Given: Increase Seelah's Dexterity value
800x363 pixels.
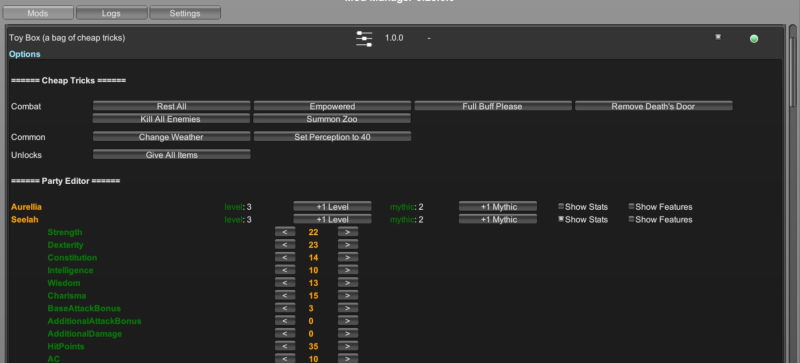Looking at the screenshot, I should point(348,245).
